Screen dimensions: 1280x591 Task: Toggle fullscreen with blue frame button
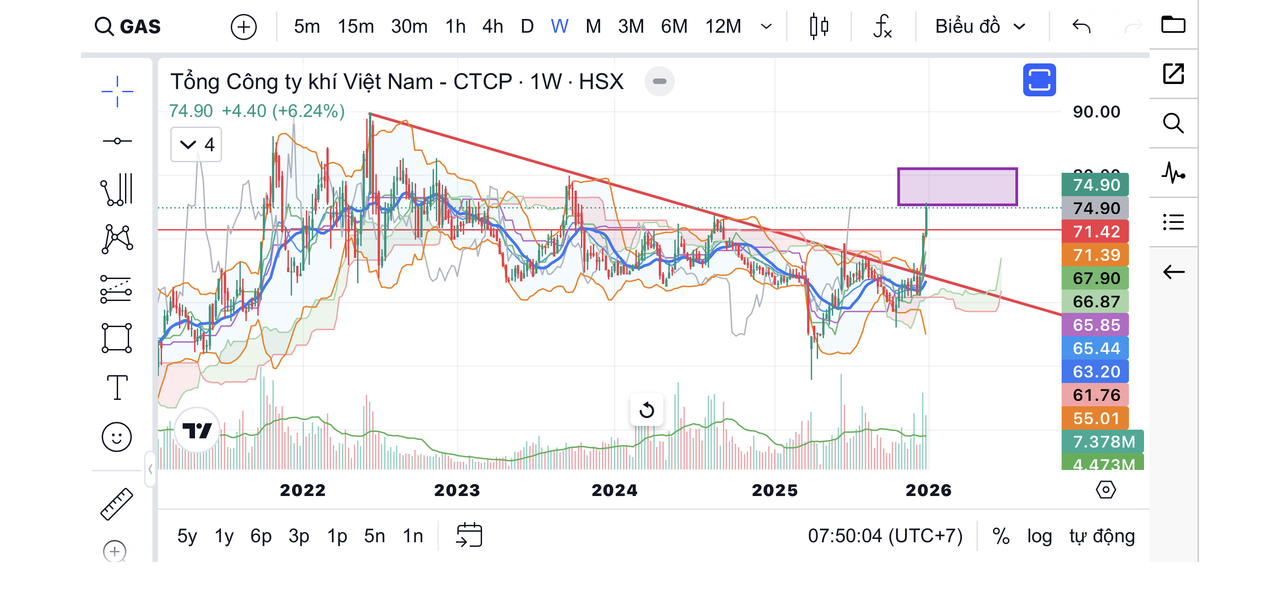[1039, 80]
